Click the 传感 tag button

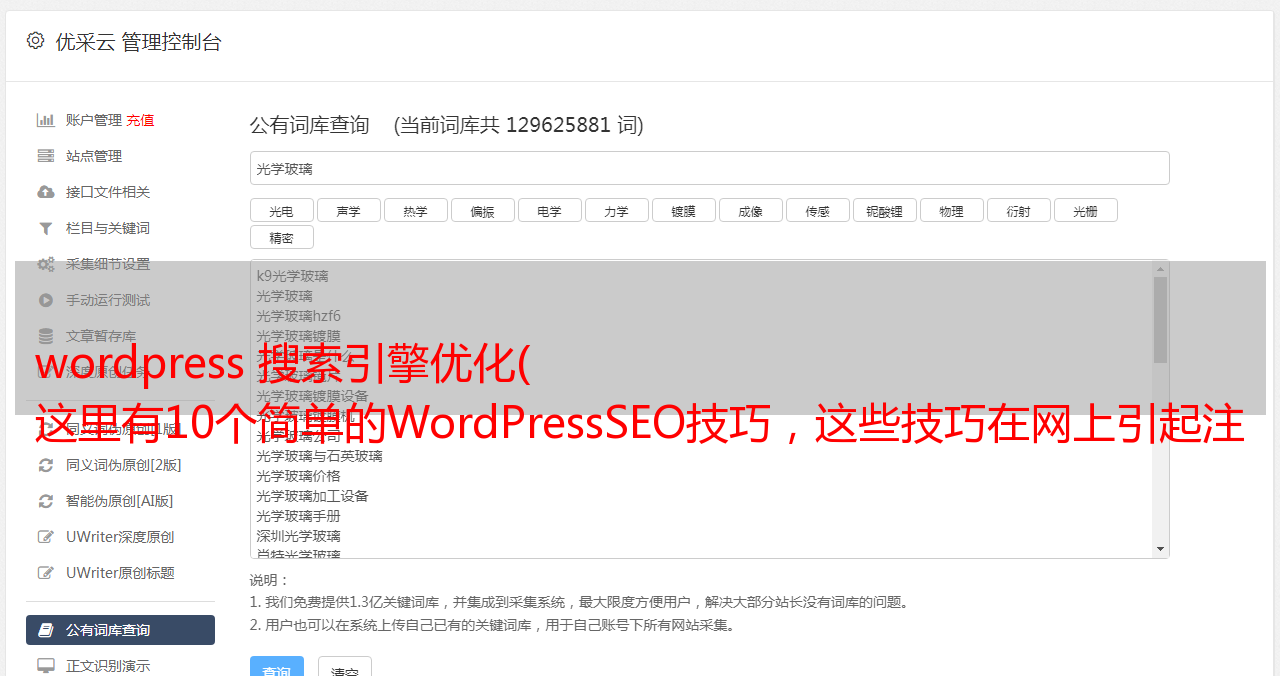[x=818, y=211]
